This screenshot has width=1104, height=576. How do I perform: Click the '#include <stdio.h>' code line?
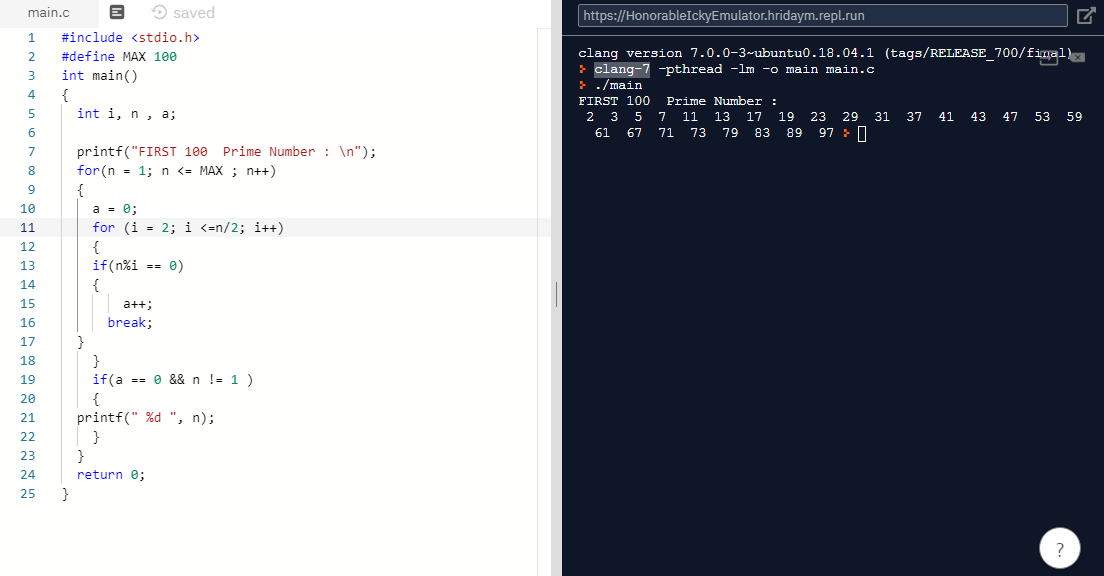[130, 37]
